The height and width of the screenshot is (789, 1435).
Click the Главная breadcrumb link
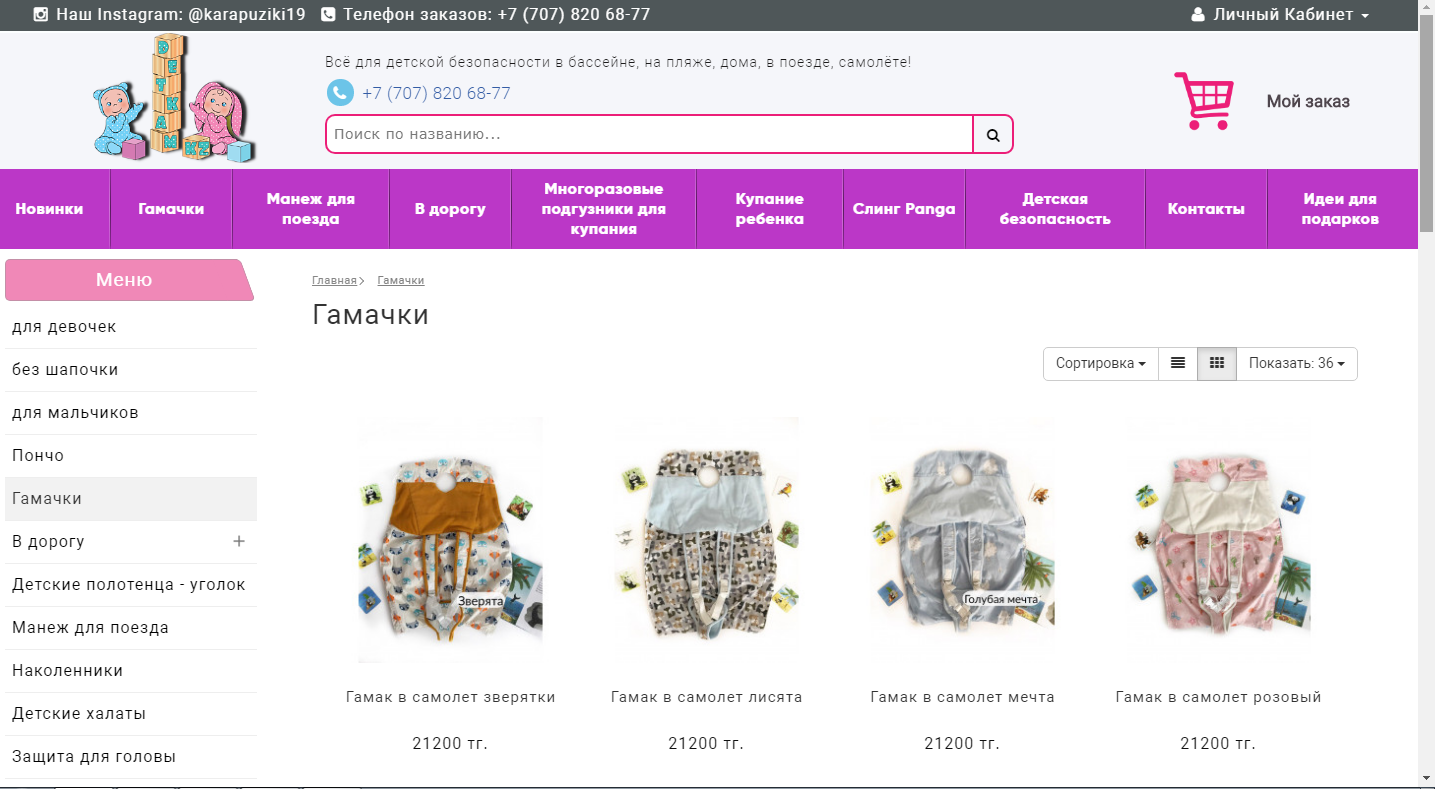click(334, 280)
